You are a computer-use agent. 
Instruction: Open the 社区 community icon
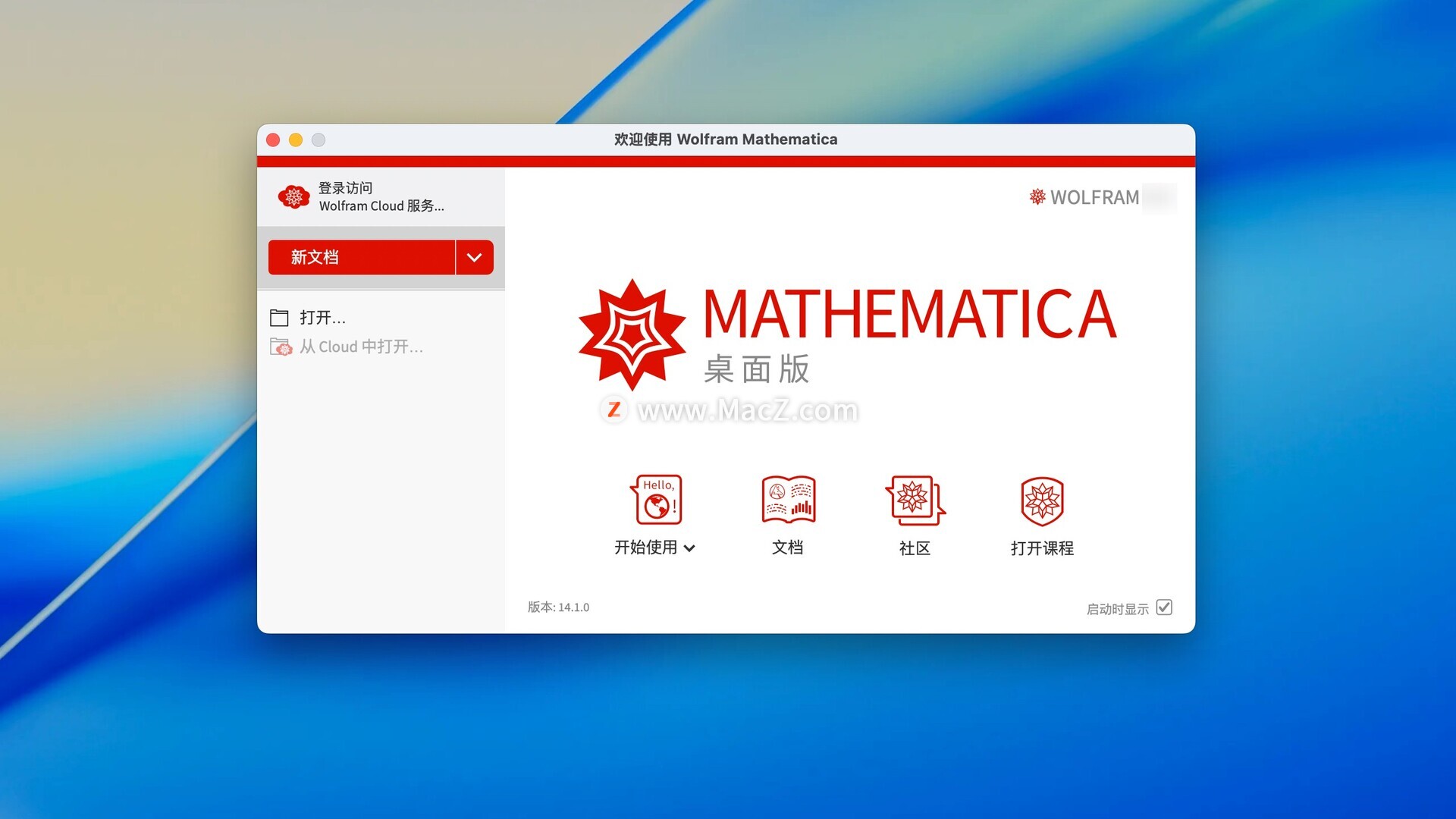[915, 500]
